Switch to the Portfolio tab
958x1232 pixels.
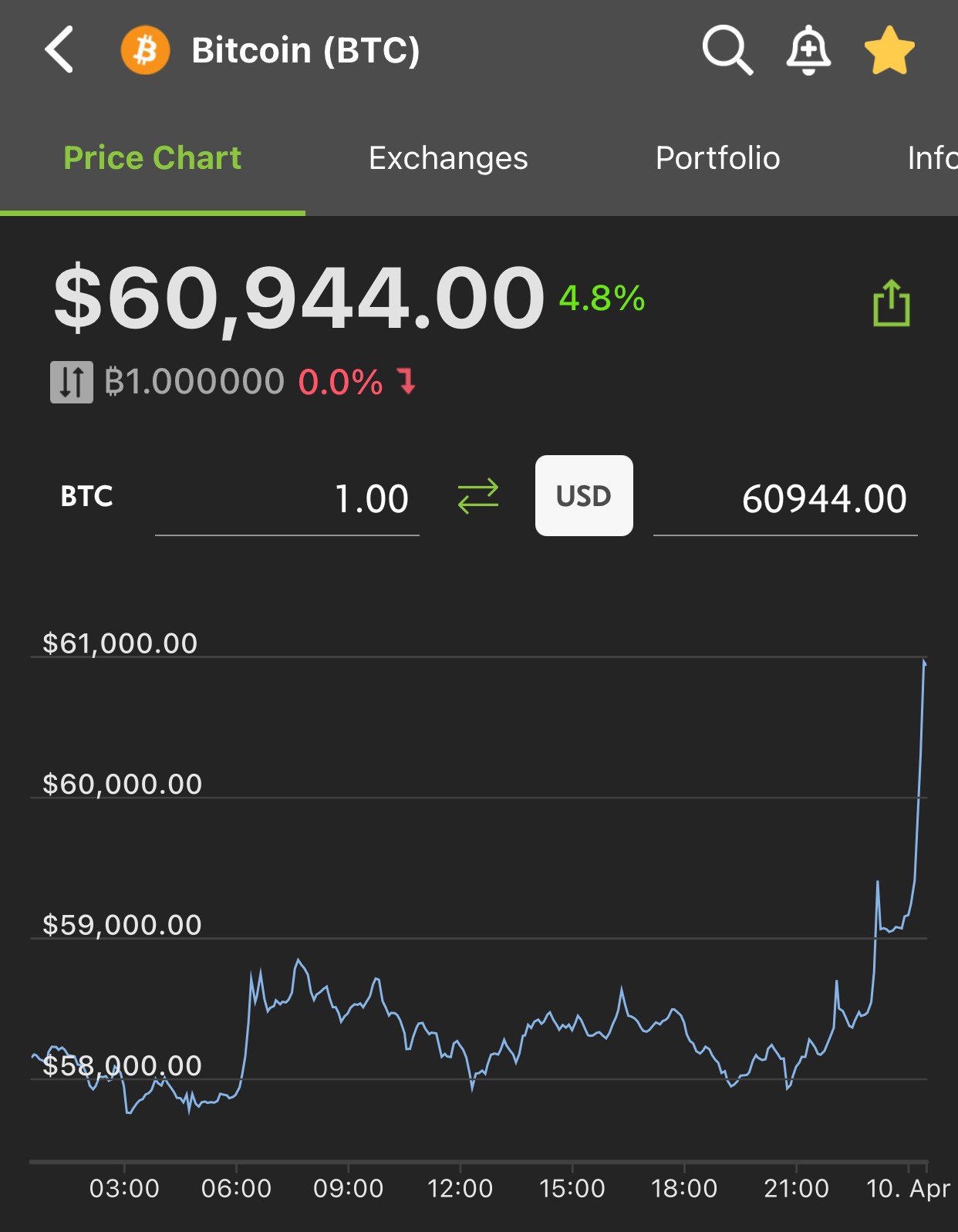pos(717,158)
